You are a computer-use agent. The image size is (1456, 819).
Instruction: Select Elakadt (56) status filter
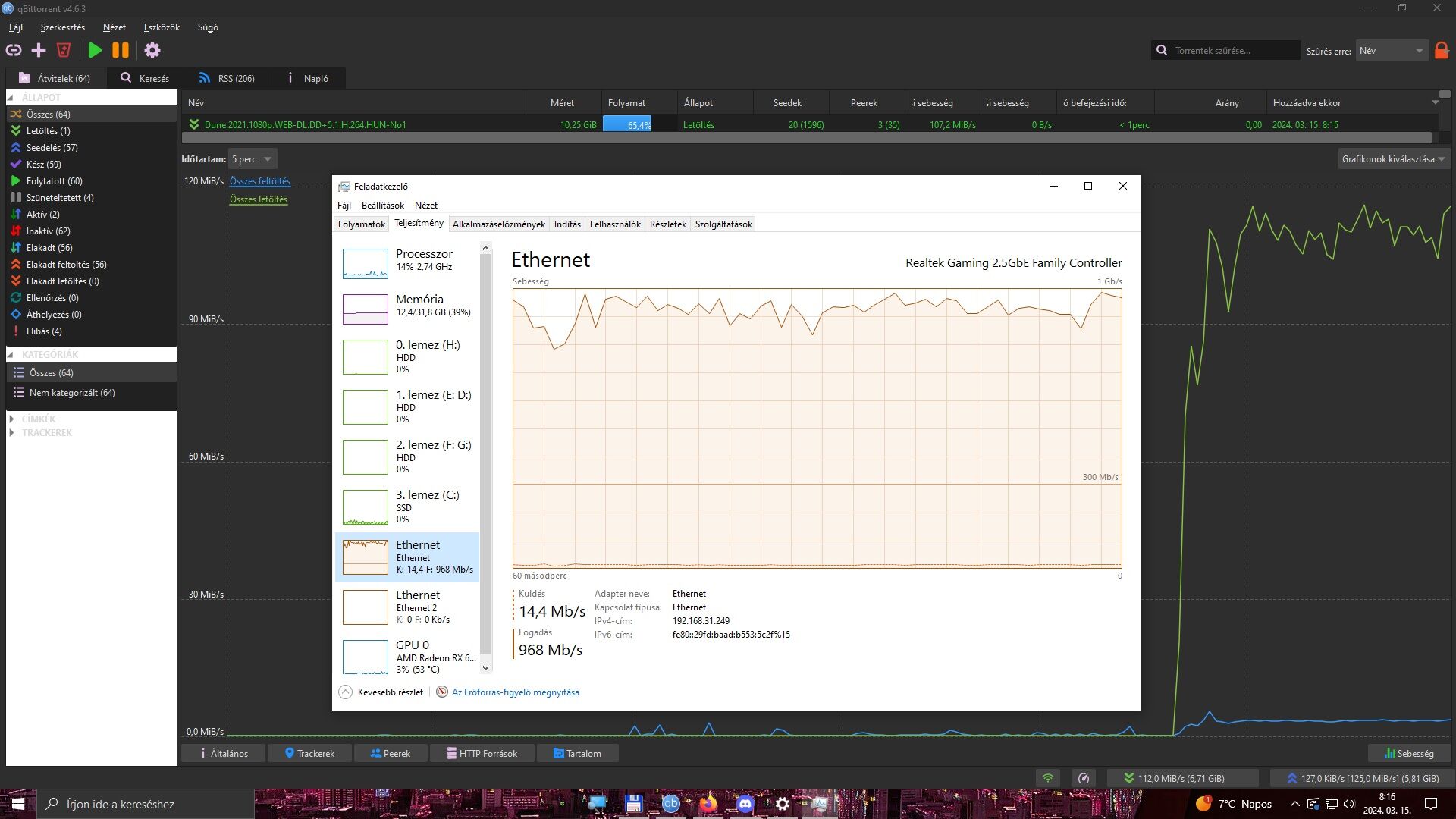tap(91, 248)
